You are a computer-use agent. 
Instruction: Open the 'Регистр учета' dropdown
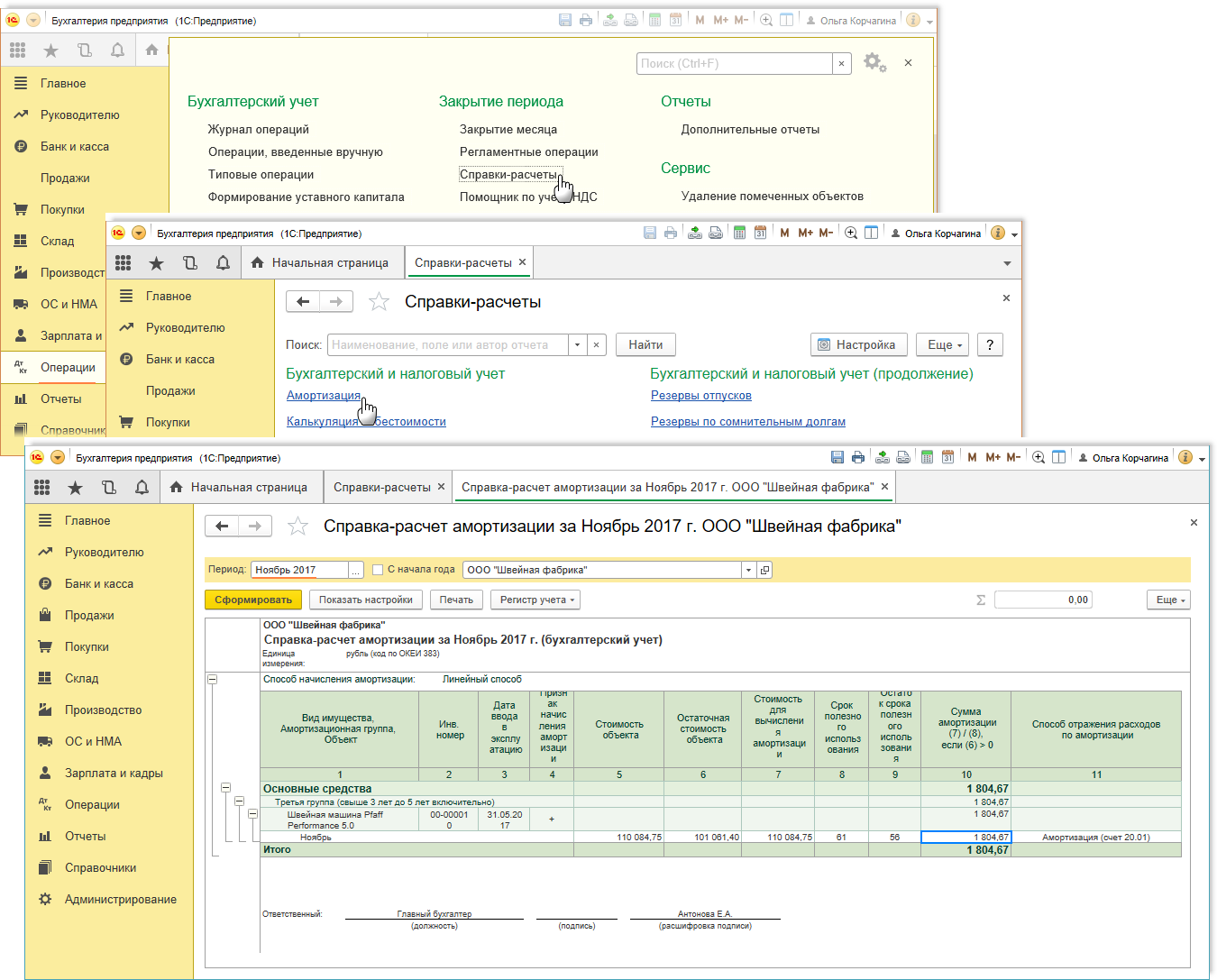tap(537, 600)
